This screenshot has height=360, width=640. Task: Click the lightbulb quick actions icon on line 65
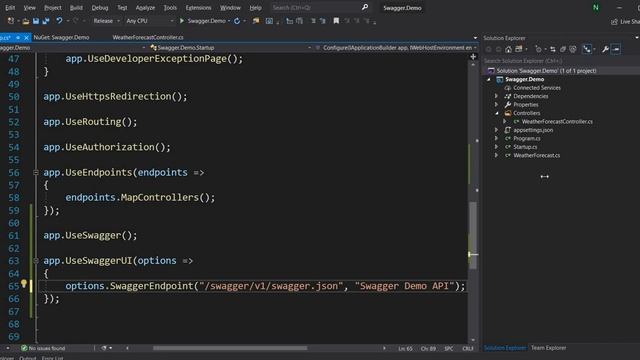point(24,283)
